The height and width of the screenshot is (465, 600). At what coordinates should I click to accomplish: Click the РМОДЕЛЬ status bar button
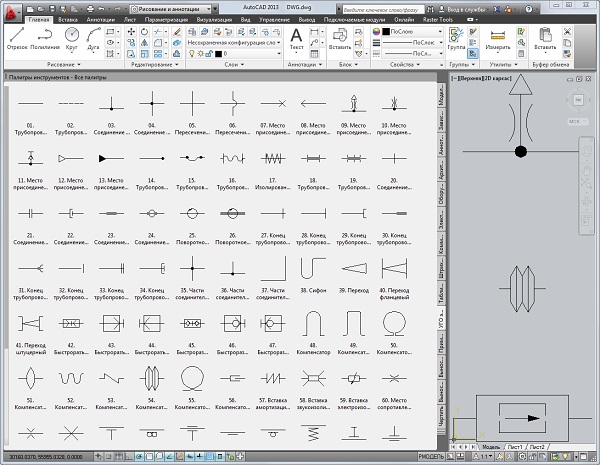tap(430, 459)
